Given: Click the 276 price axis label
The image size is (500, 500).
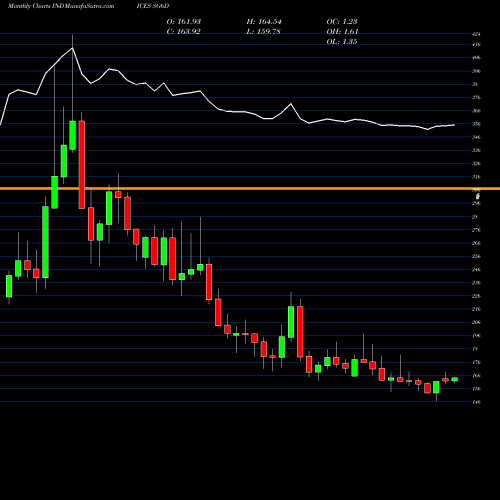Looking at the screenshot, I should point(477,230).
